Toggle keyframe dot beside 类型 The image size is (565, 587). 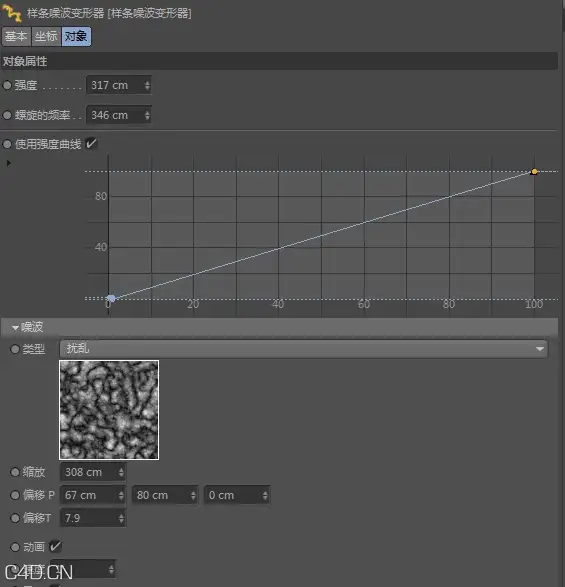pos(15,349)
